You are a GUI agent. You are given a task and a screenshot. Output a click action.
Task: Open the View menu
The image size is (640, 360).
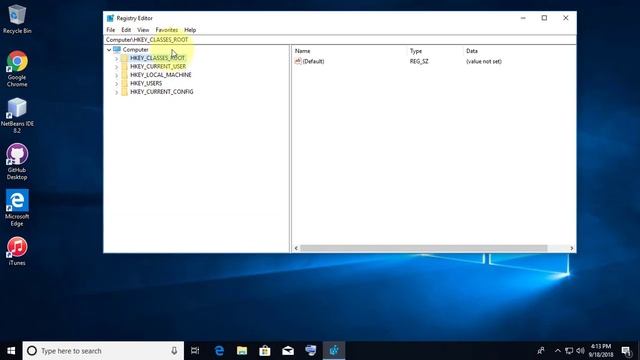pos(143,30)
